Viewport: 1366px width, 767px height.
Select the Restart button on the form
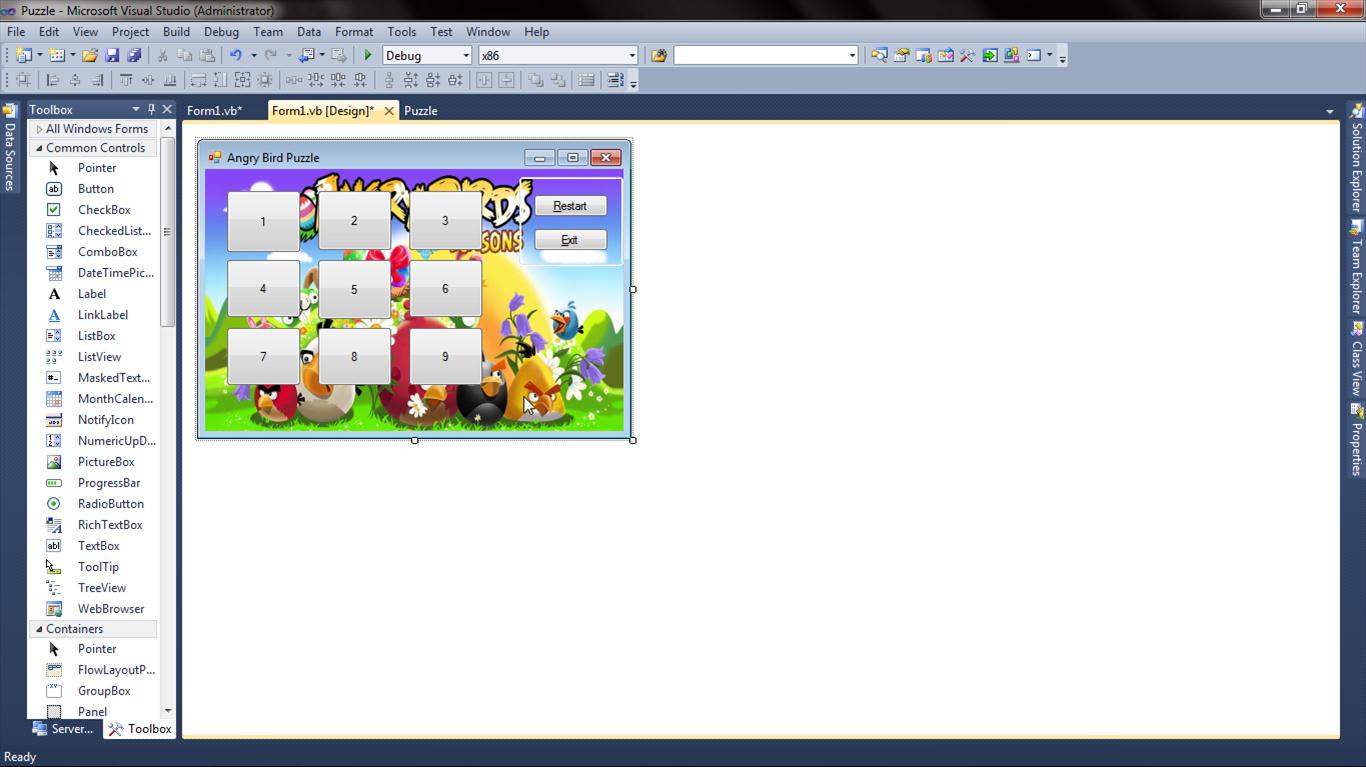[x=569, y=205]
